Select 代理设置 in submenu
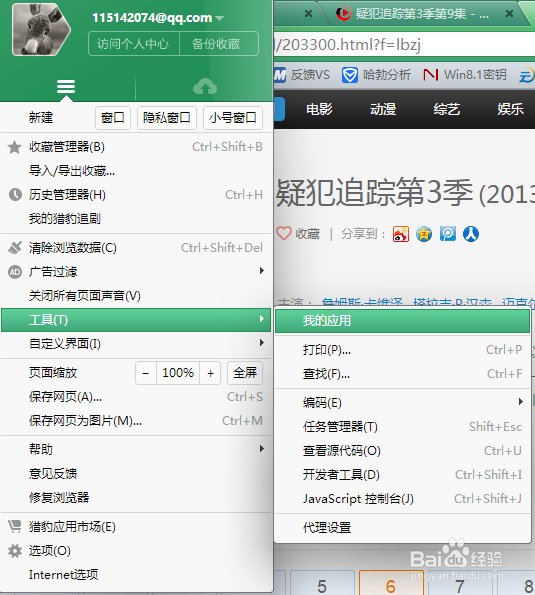Screen dimensions: 535x595 pyautogui.click(x=402, y=527)
